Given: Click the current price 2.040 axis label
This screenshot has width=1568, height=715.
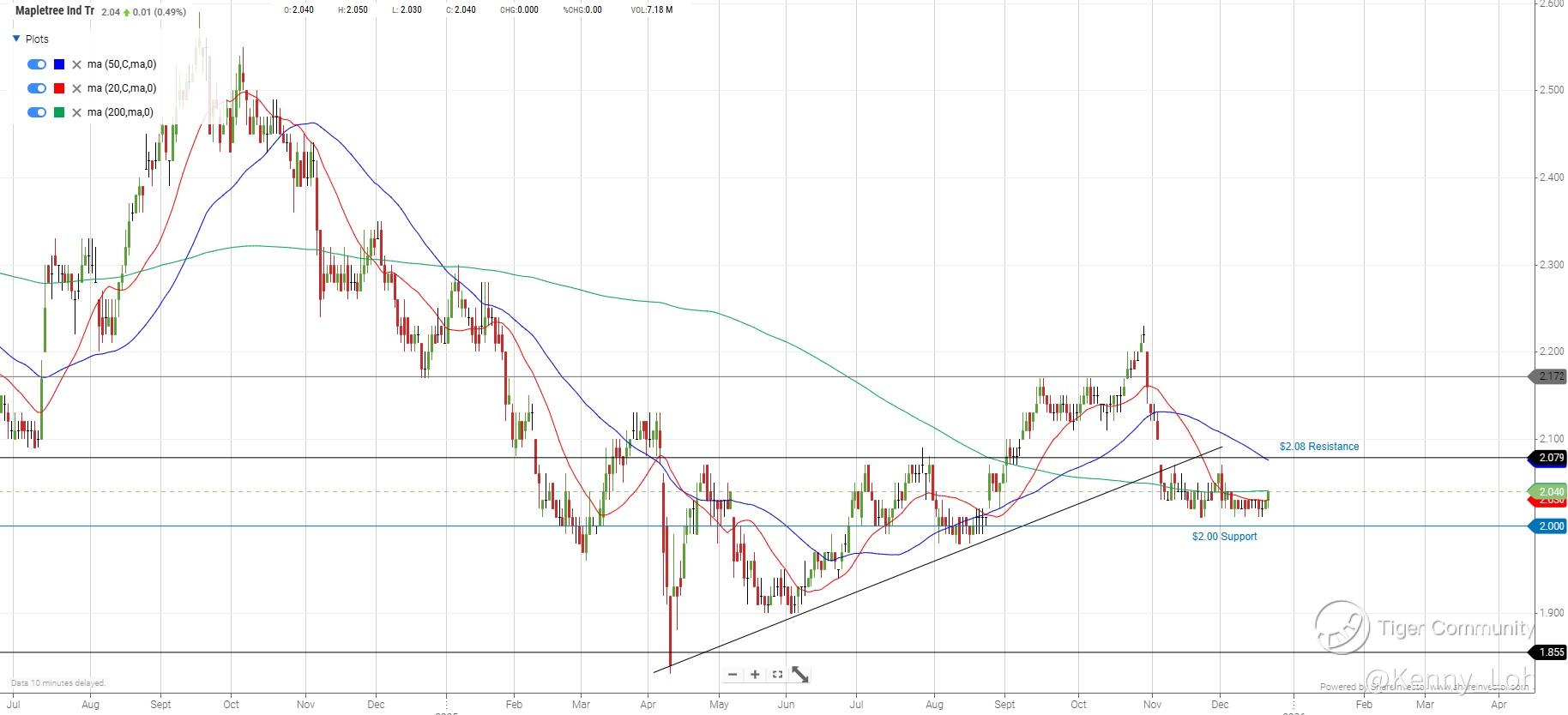Looking at the screenshot, I should point(1549,491).
